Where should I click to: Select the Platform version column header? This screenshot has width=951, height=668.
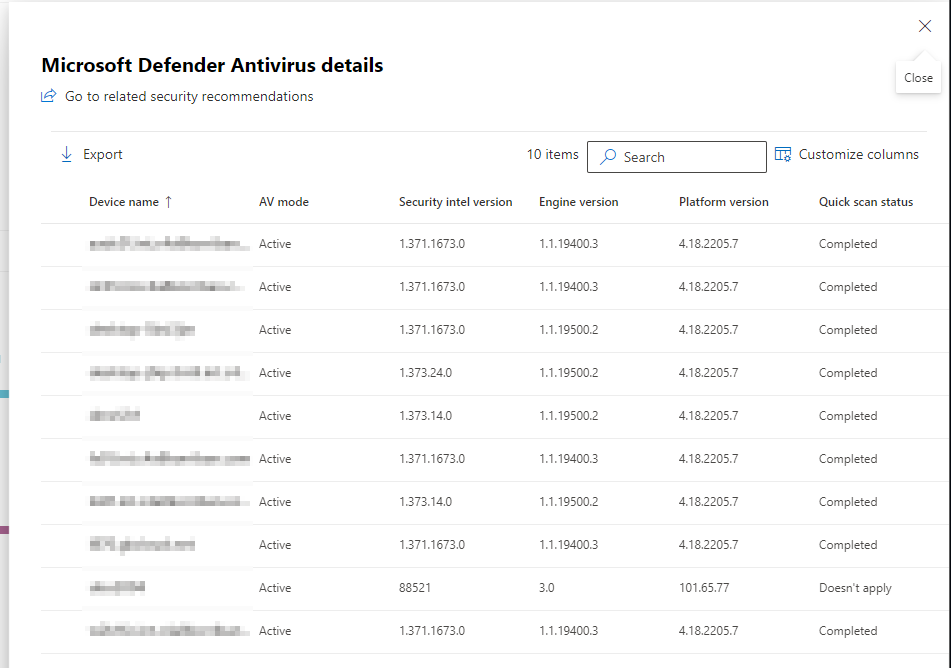(x=724, y=202)
